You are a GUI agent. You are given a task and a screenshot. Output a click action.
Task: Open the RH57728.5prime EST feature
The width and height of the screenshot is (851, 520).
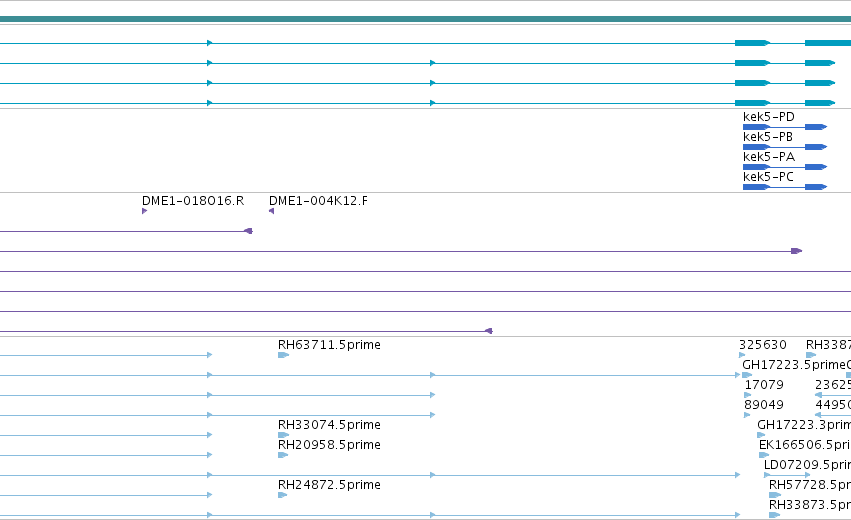[775, 495]
